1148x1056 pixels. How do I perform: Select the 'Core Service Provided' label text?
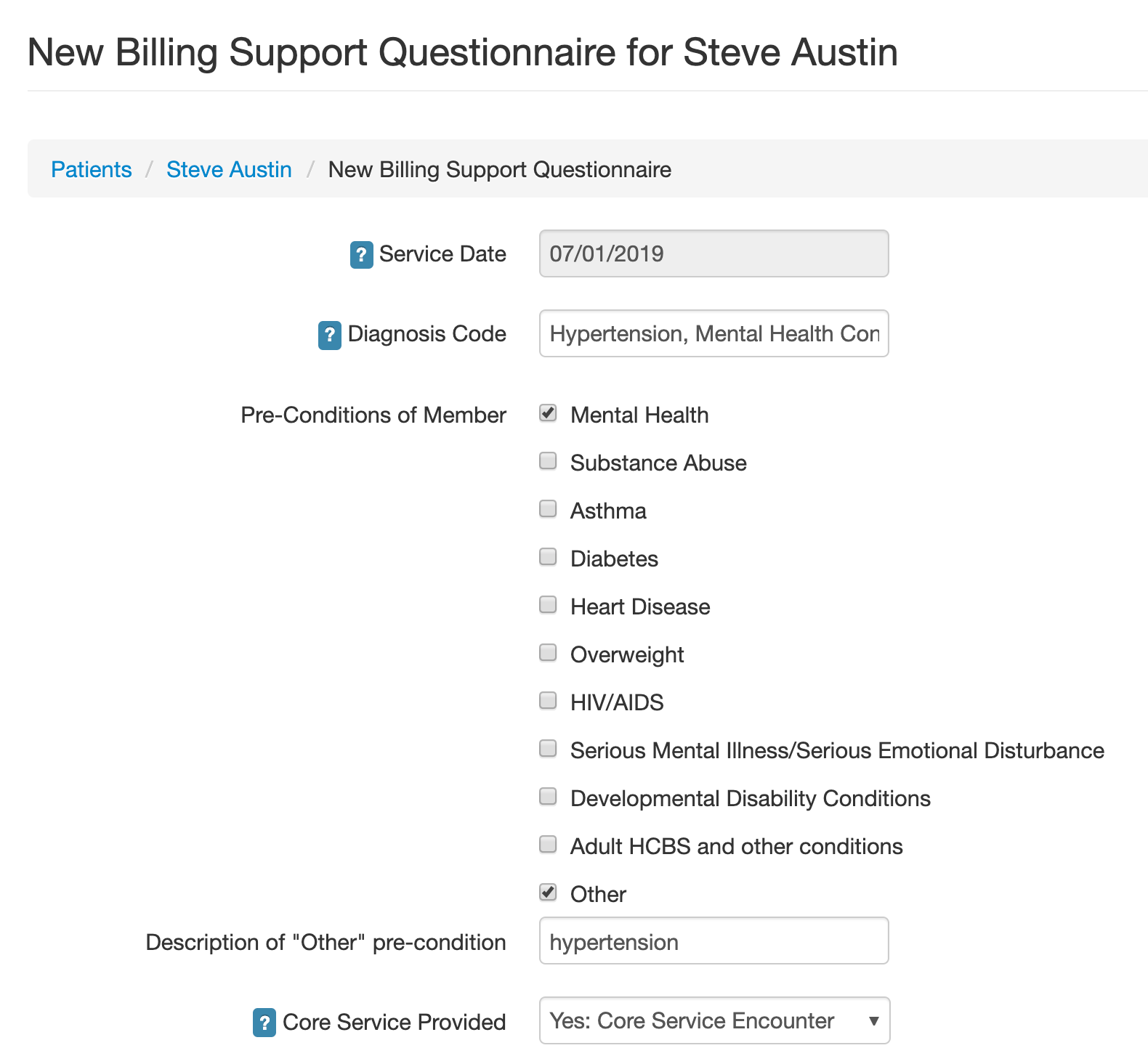point(394,1022)
